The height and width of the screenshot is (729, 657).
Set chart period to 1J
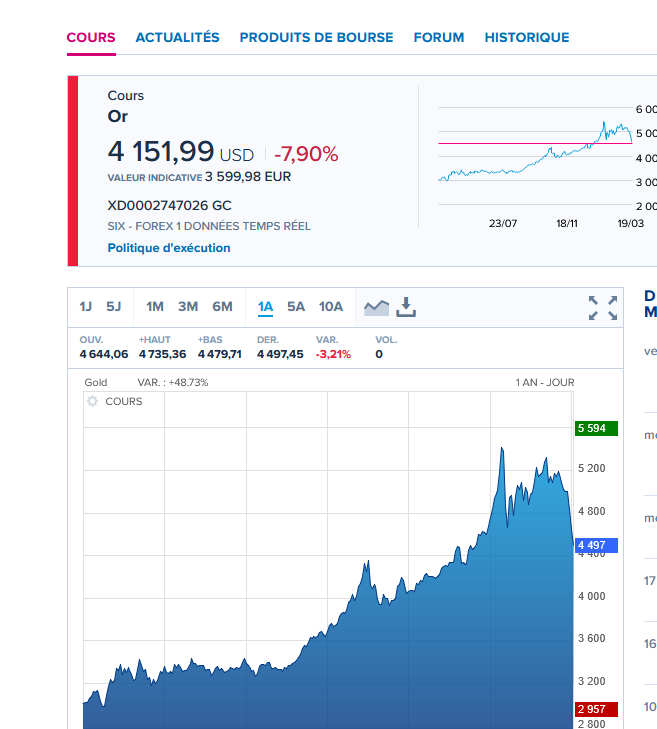click(86, 307)
